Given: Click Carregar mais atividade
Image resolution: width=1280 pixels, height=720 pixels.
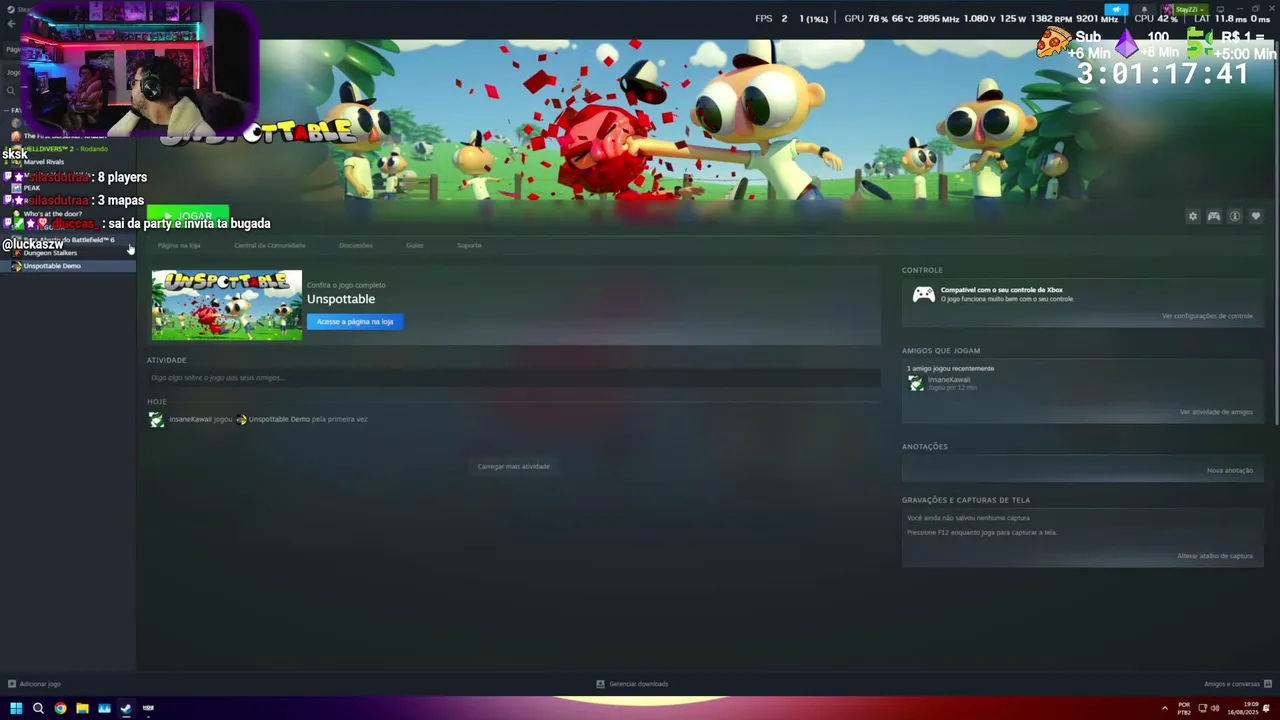Looking at the screenshot, I should click(x=514, y=466).
